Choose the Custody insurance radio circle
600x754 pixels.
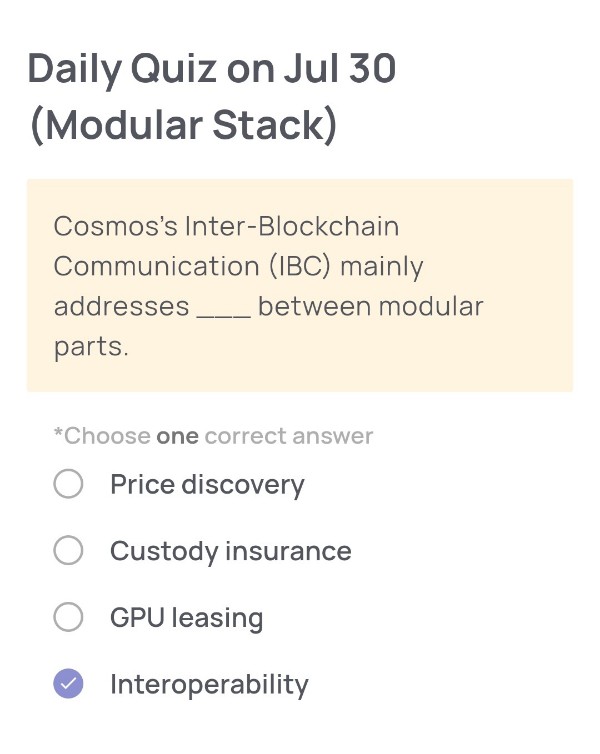click(x=68, y=550)
